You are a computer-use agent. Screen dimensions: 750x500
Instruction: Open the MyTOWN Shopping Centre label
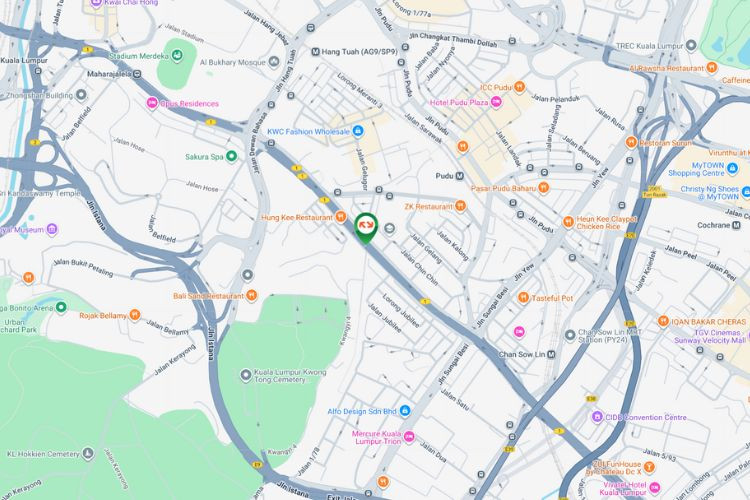click(696, 169)
